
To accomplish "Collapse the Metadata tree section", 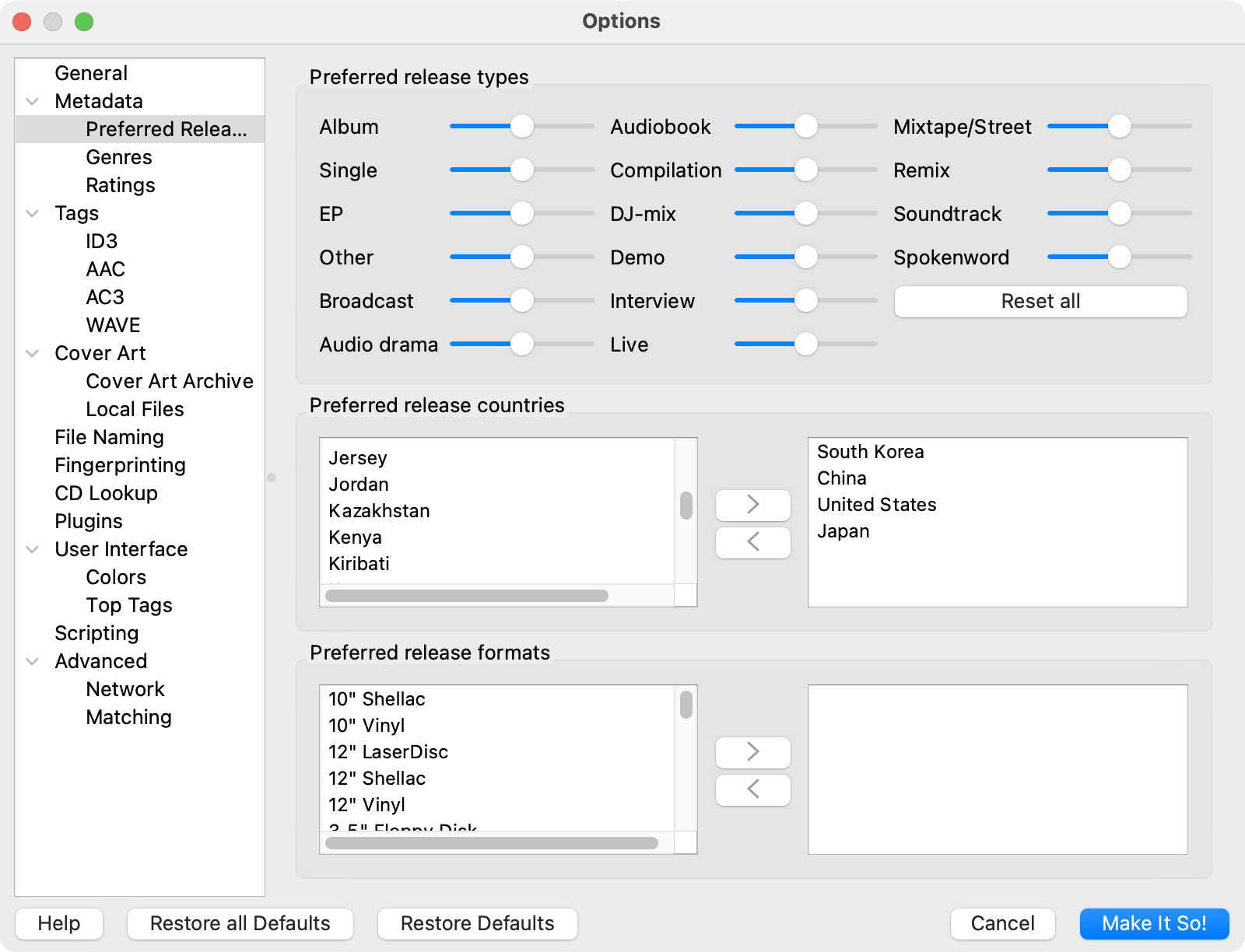I will coord(33,101).
